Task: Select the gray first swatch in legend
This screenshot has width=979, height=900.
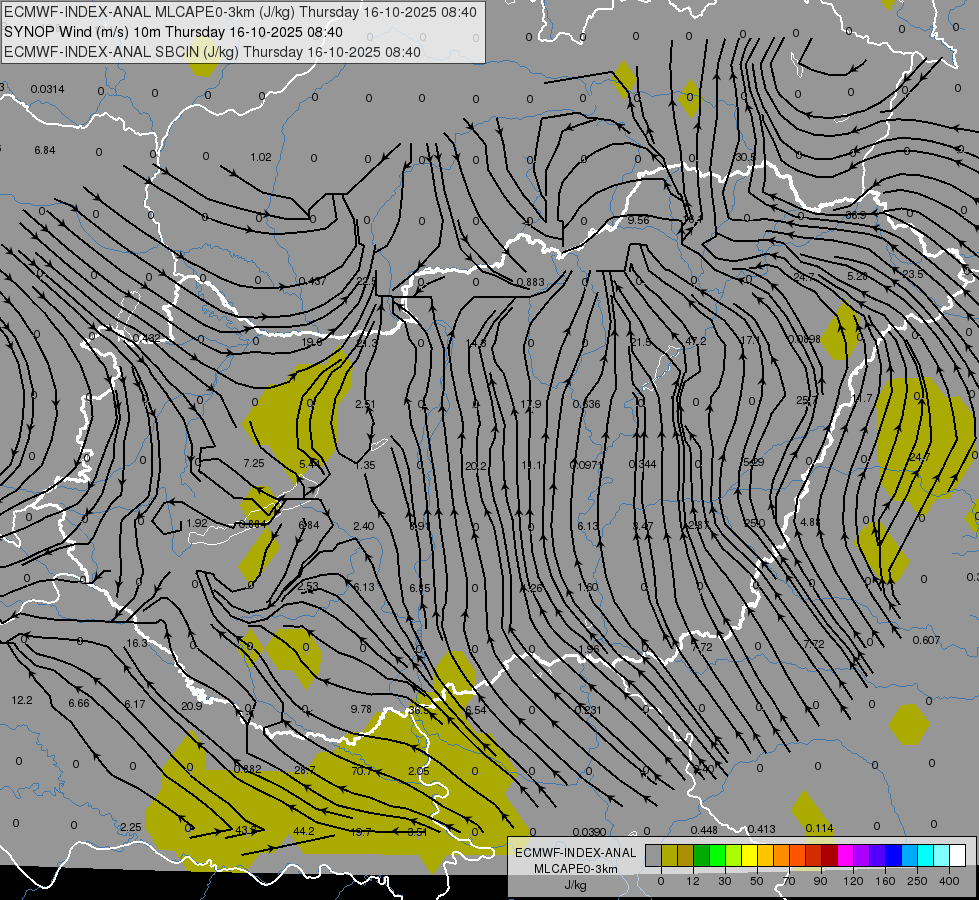Action: [x=653, y=855]
